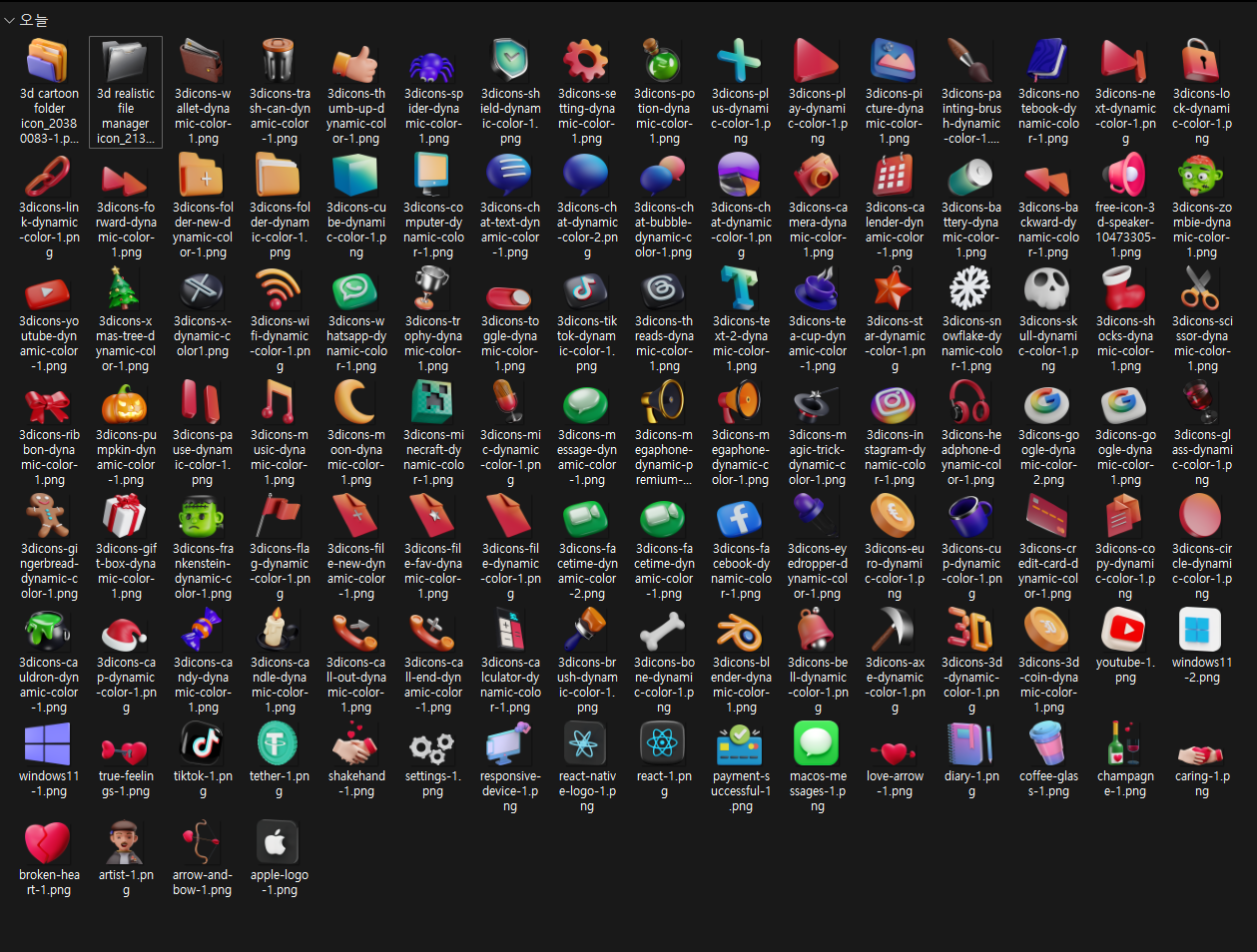
Task: Select the cube 3dicons file
Action: pyautogui.click(x=356, y=206)
